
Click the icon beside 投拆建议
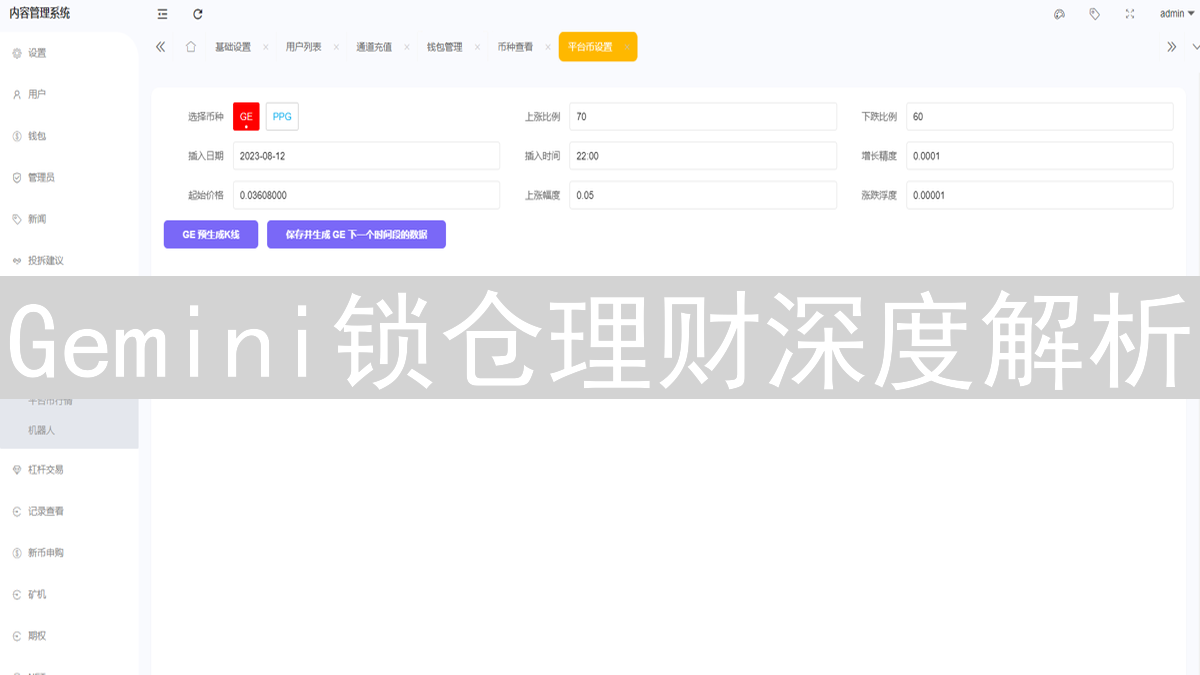(x=17, y=260)
